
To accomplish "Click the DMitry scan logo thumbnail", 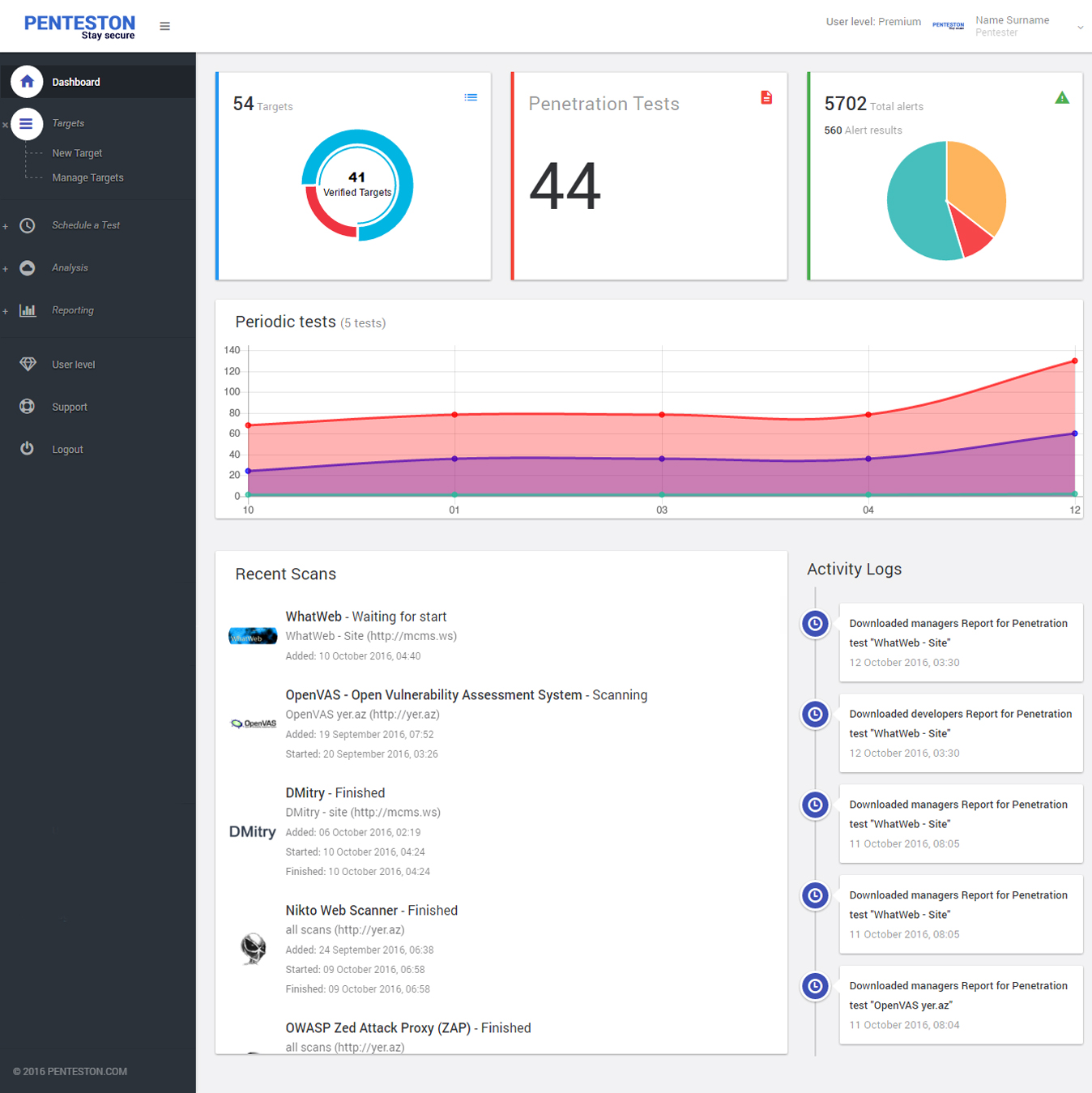I will [253, 832].
